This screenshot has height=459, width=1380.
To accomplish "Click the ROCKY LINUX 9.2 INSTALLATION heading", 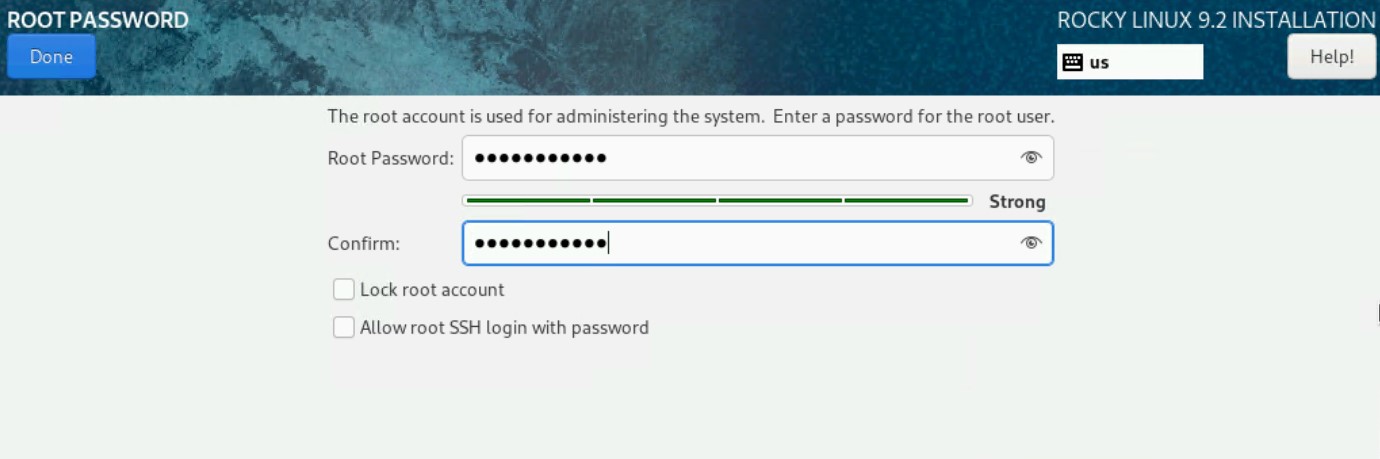I will point(1216,20).
